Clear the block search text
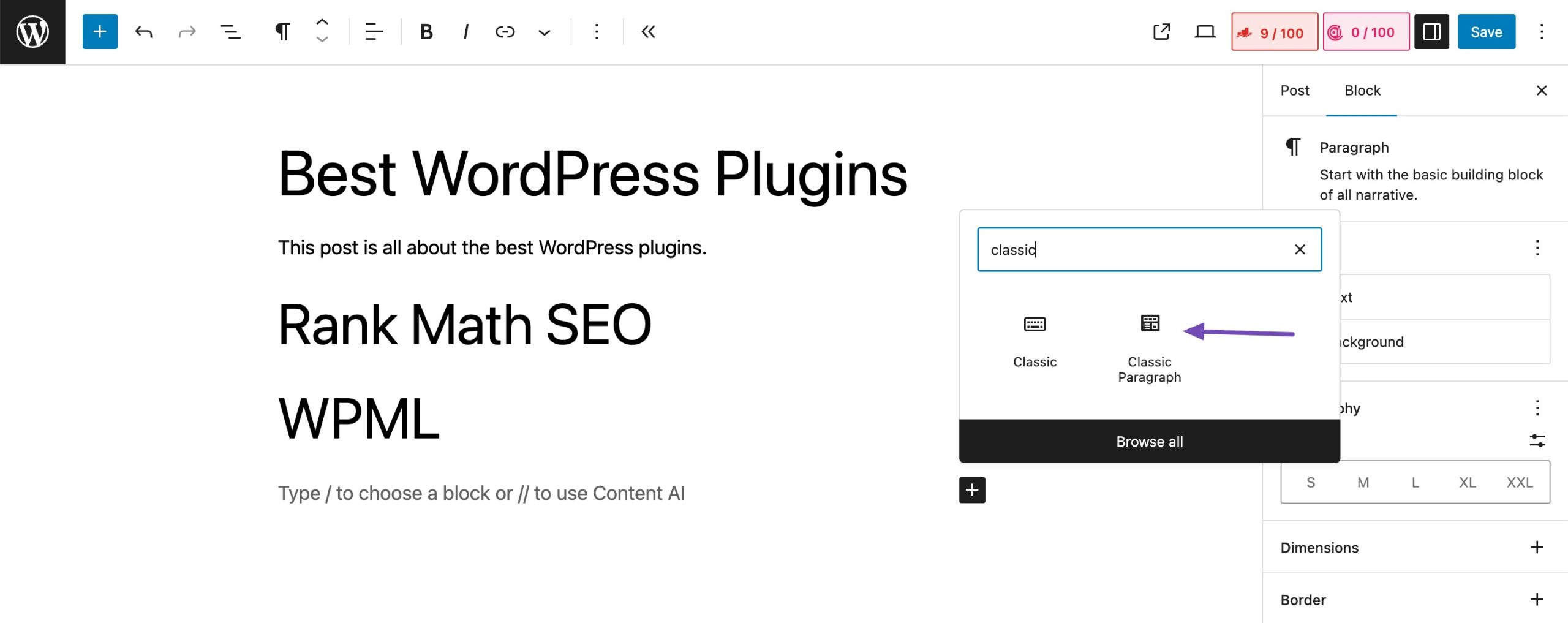The image size is (1568, 623). 1300,249
